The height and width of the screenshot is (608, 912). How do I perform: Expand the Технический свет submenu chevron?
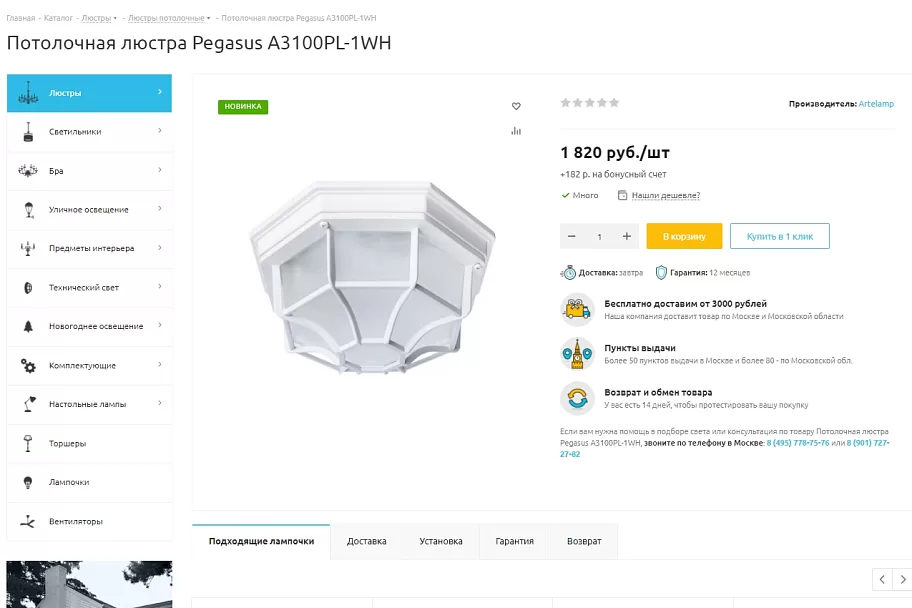160,286
